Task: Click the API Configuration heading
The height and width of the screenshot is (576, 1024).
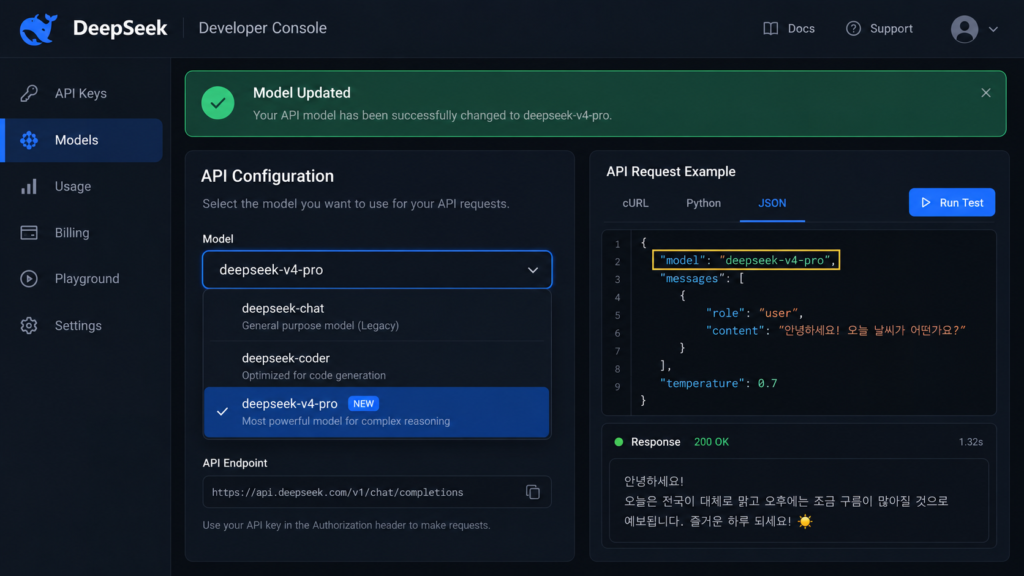Action: click(267, 176)
